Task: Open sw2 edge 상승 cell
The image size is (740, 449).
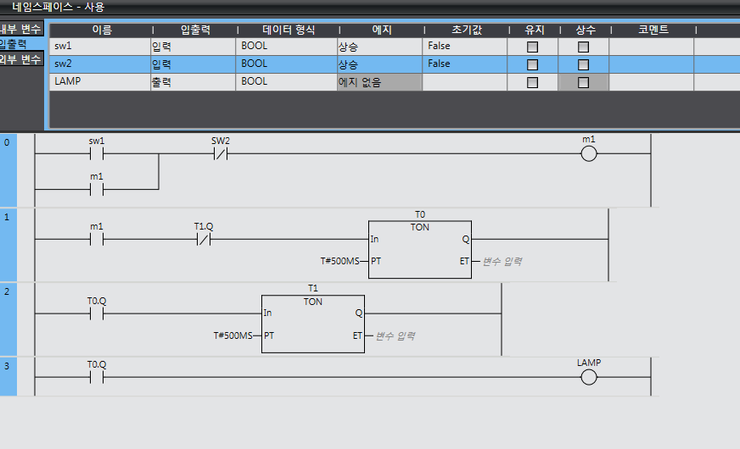Action: point(379,64)
